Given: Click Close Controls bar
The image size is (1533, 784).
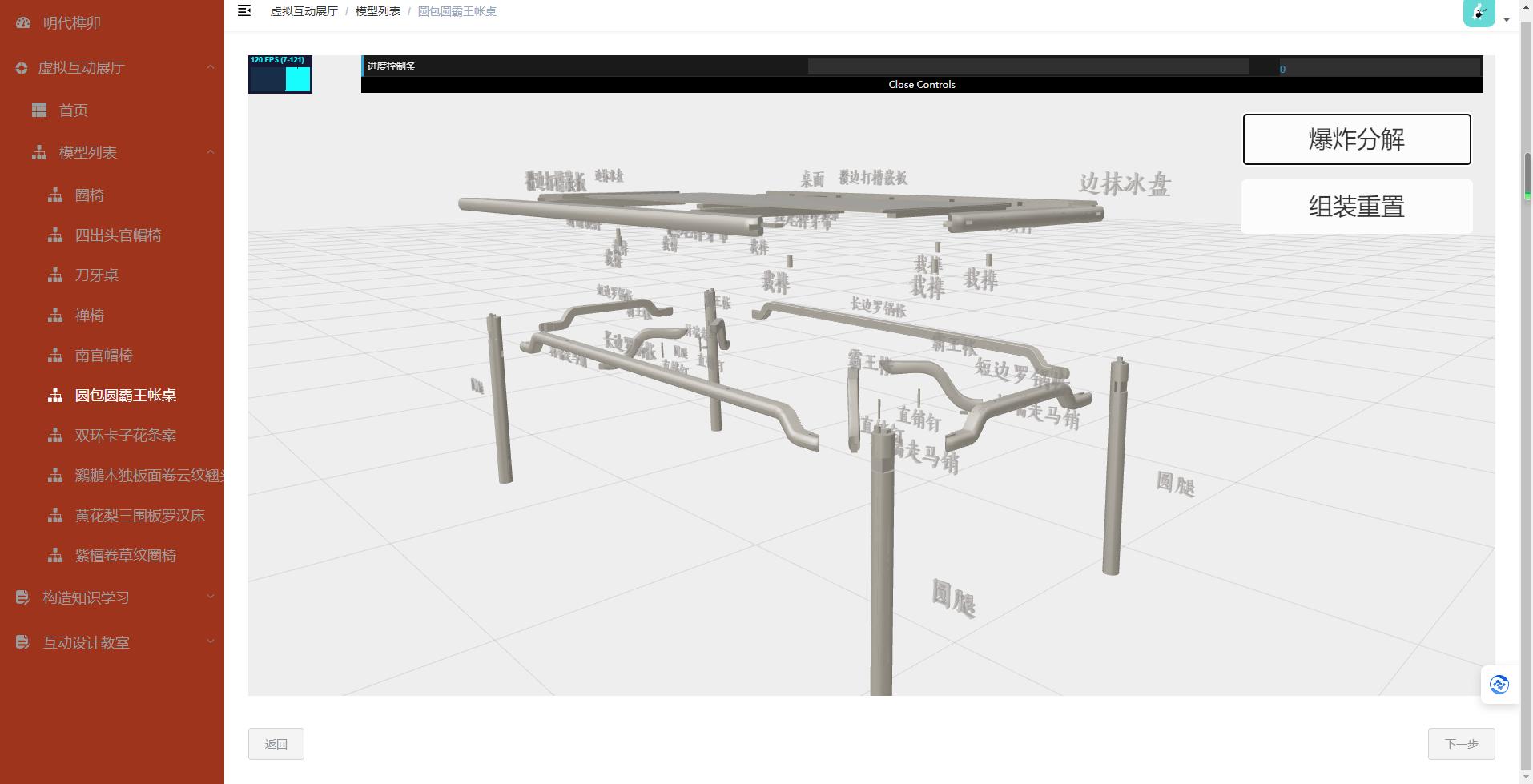Looking at the screenshot, I should pyautogui.click(x=921, y=85).
